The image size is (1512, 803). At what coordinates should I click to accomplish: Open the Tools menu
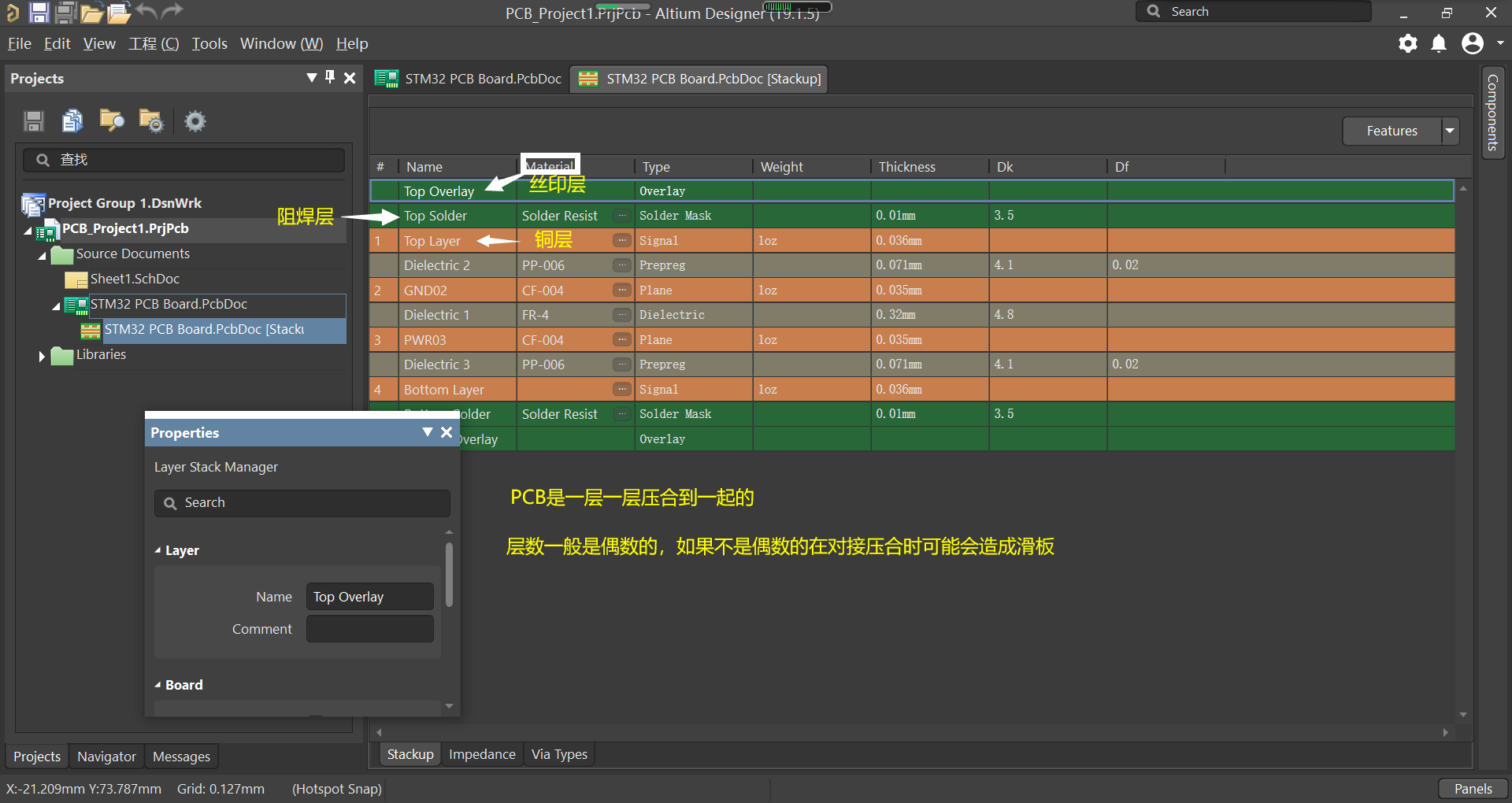(209, 43)
